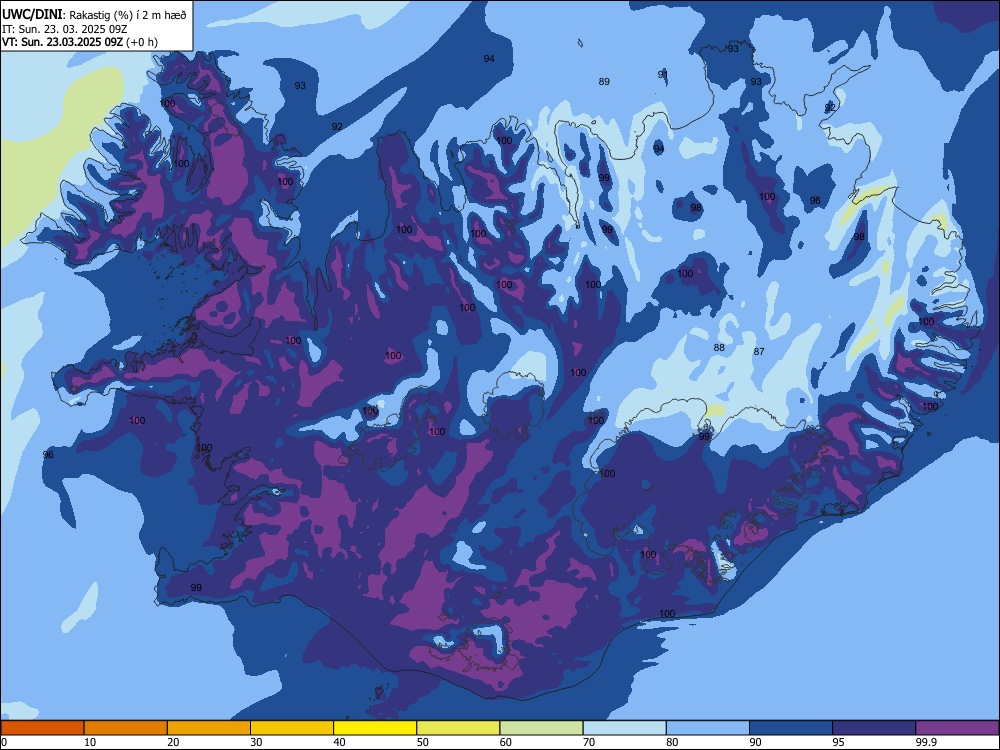The image size is (1000, 750).
Task: Click the '89' humidity value on the map
Action: [x=604, y=81]
